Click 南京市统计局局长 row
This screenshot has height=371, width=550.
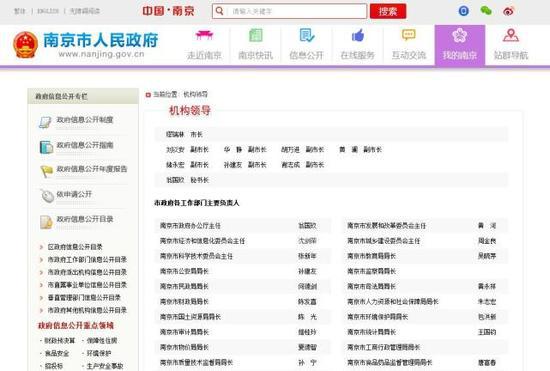pyautogui.click(x=424, y=332)
